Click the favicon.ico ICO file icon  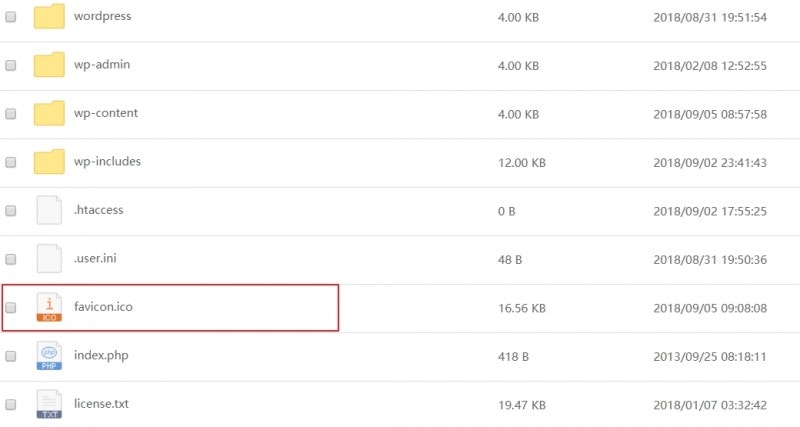point(49,307)
